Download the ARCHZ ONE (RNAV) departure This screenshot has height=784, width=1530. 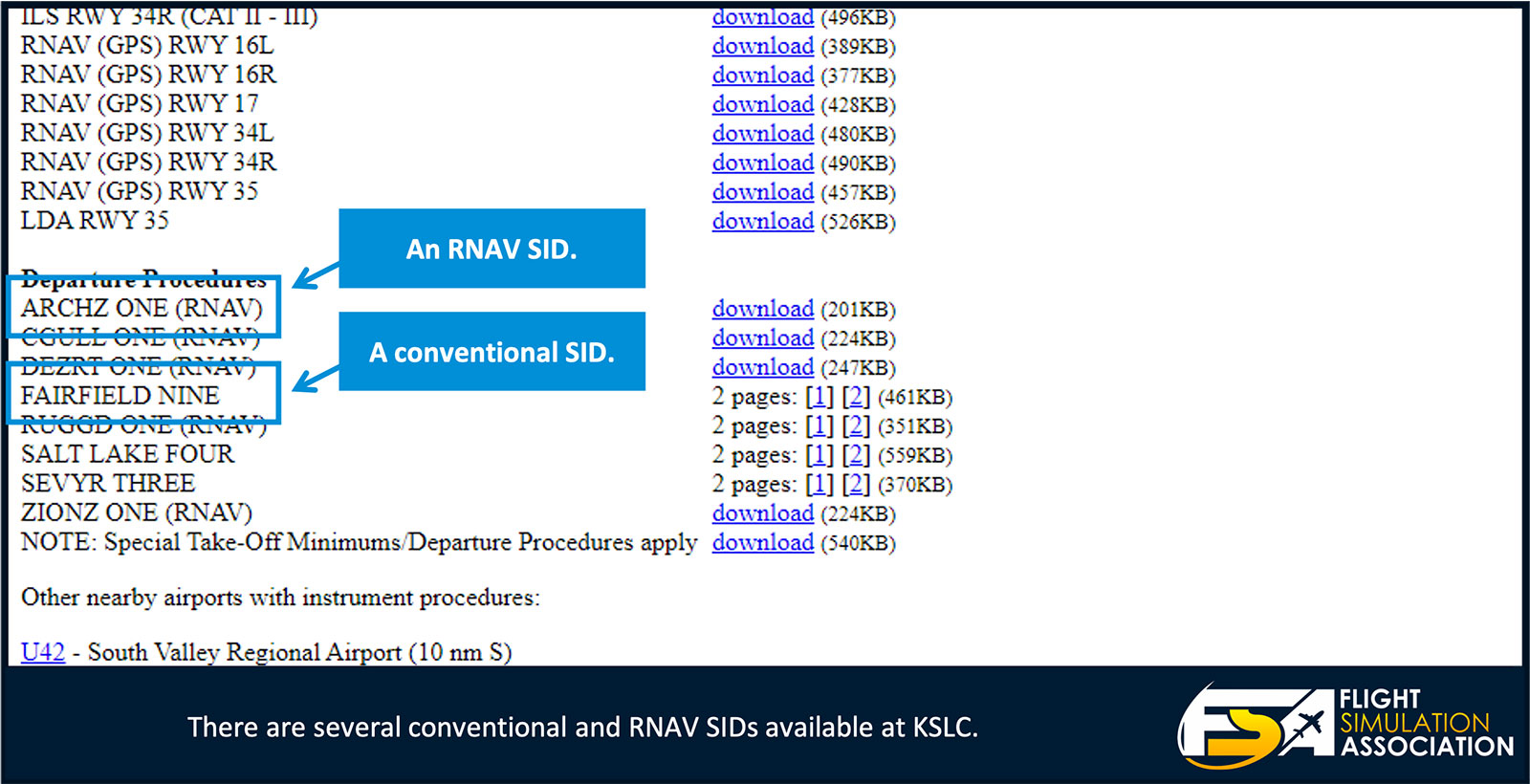[x=762, y=309]
